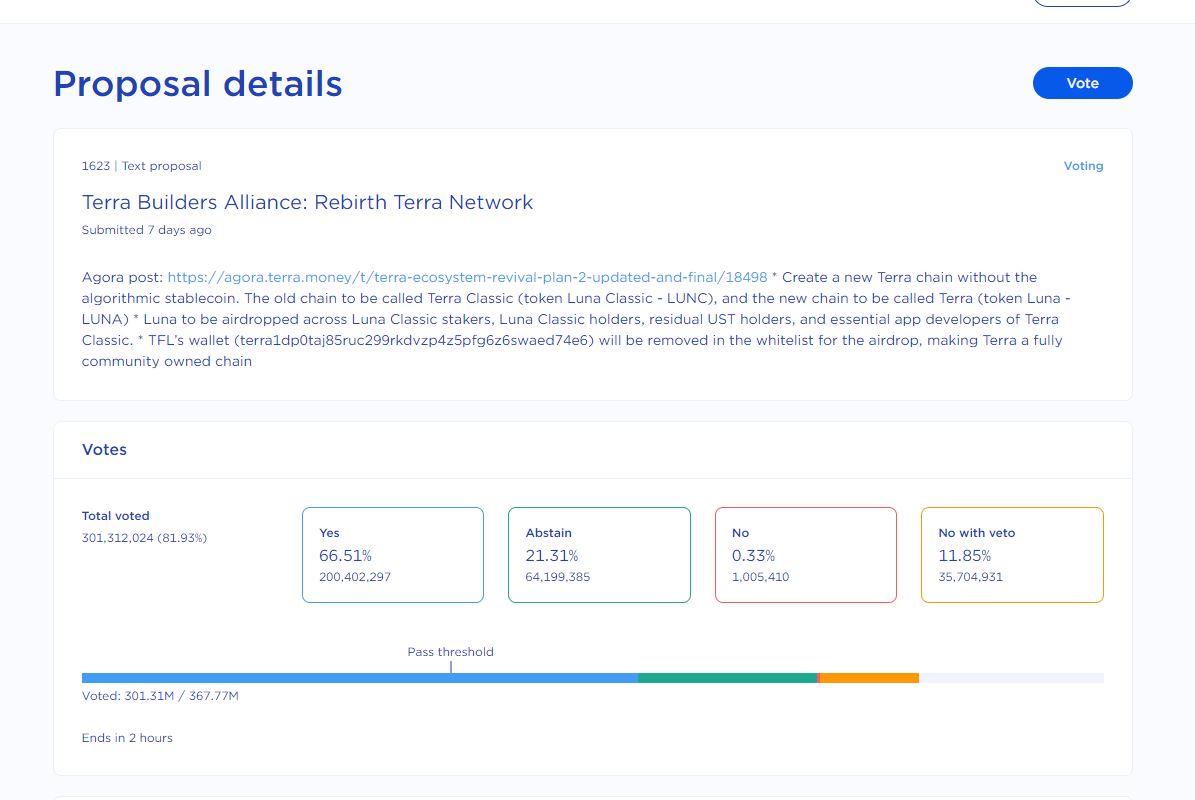Click the 66.51% Yes percentage
Image resolution: width=1195 pixels, height=800 pixels.
pos(345,555)
